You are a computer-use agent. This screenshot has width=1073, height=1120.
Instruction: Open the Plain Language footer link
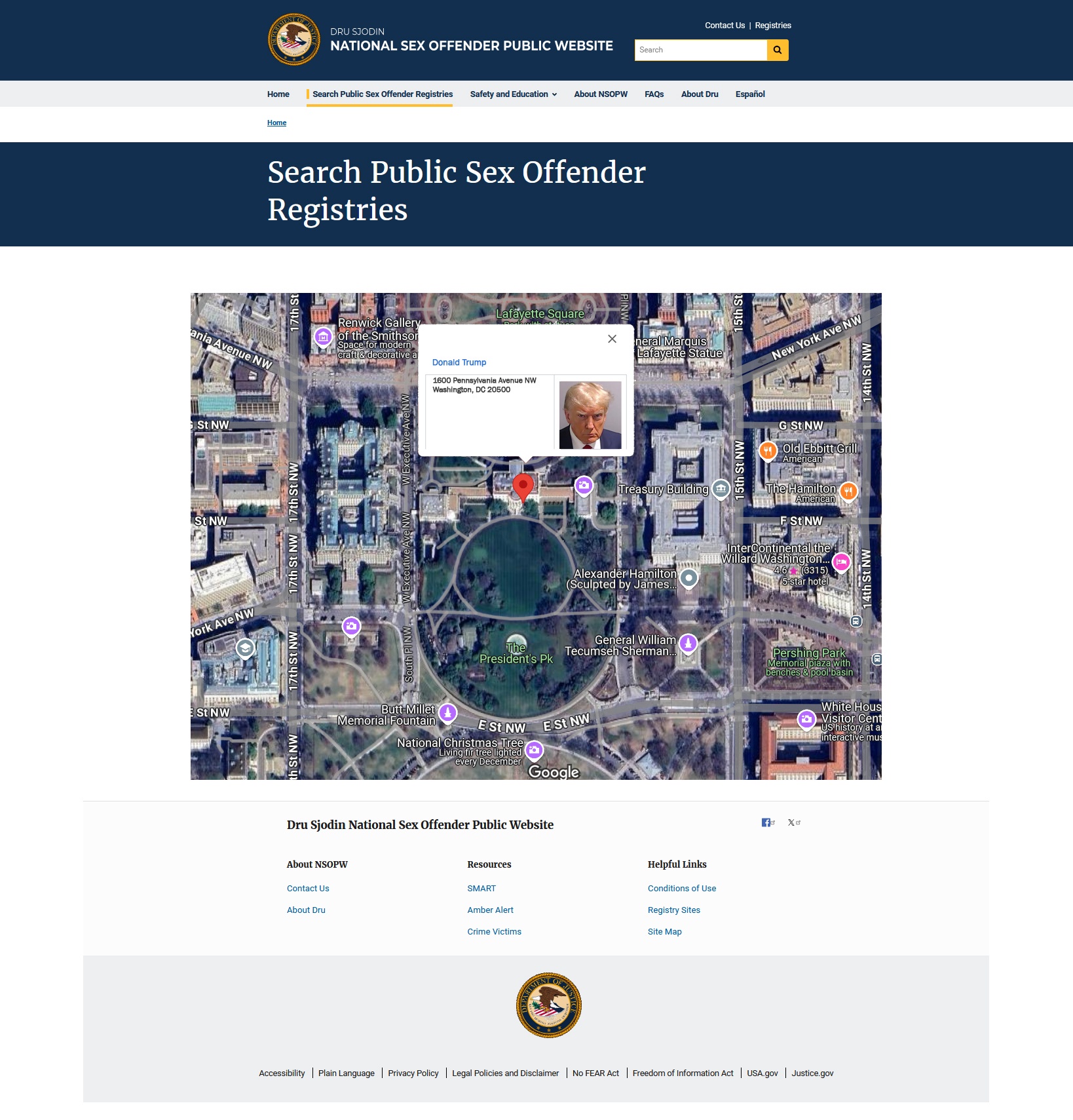pos(347,1073)
